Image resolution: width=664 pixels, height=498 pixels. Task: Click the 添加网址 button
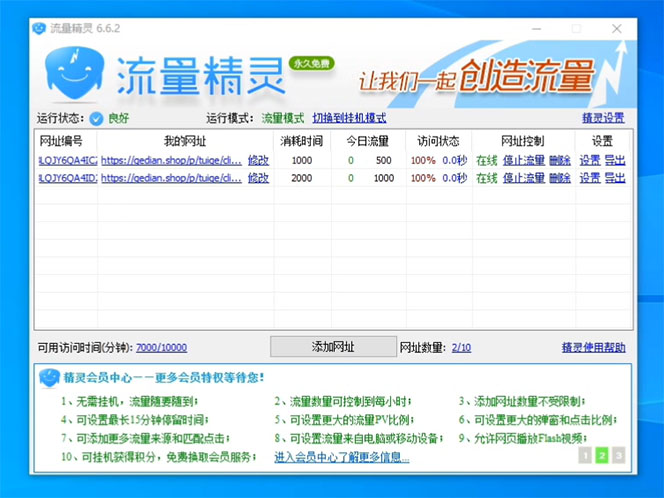tap(332, 347)
